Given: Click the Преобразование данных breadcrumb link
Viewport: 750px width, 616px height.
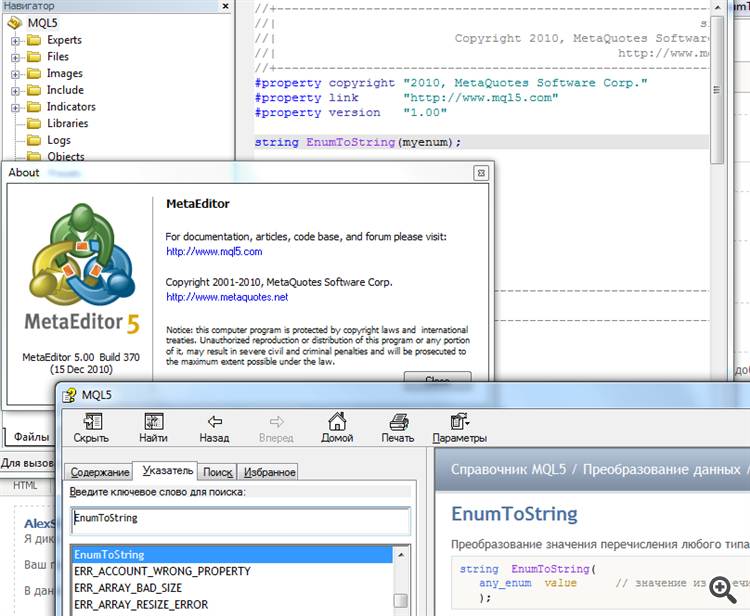Looking at the screenshot, I should click(x=662, y=469).
